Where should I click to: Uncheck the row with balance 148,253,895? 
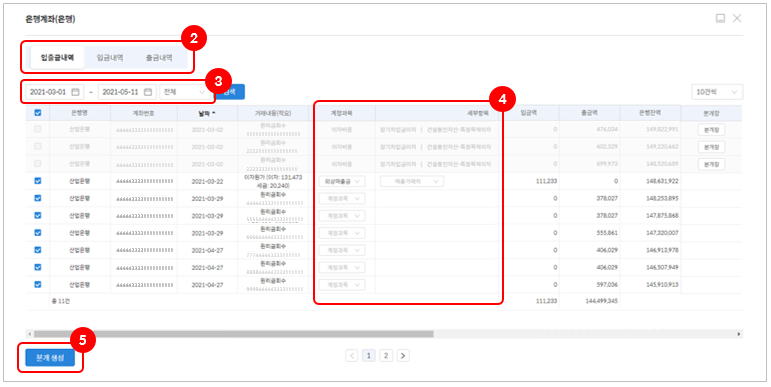pos(38,198)
